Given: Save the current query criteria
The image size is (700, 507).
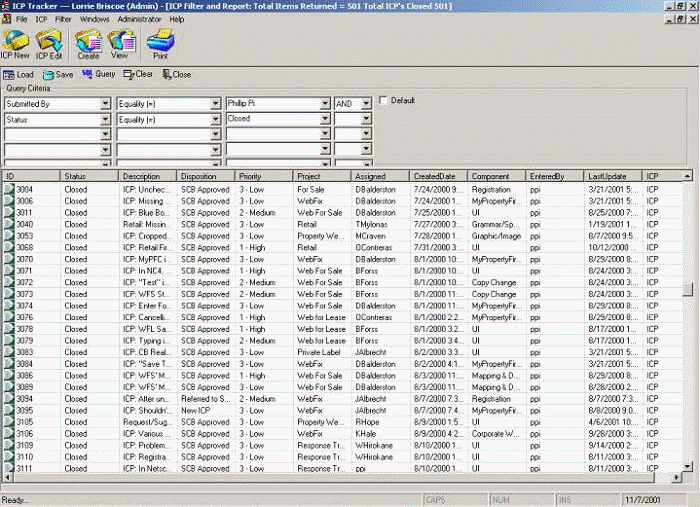Looking at the screenshot, I should click(x=58, y=75).
